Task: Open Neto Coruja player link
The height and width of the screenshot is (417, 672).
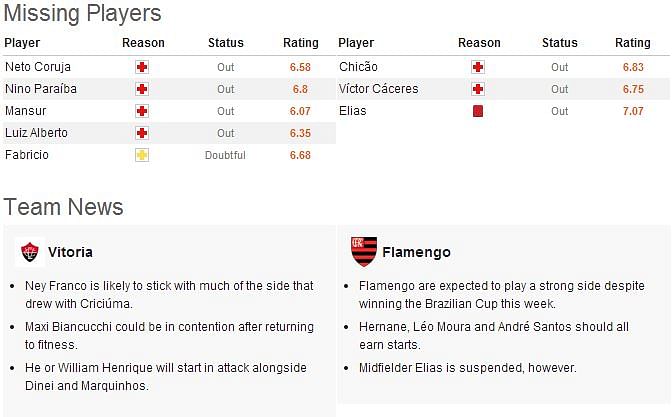Action: coord(38,67)
